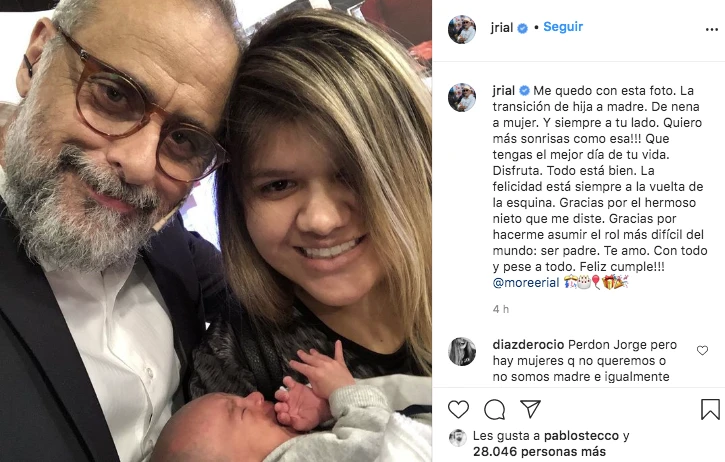This screenshot has height=462, width=725.
Task: Open diazderocio's commenter avatar
Action: pos(461,351)
